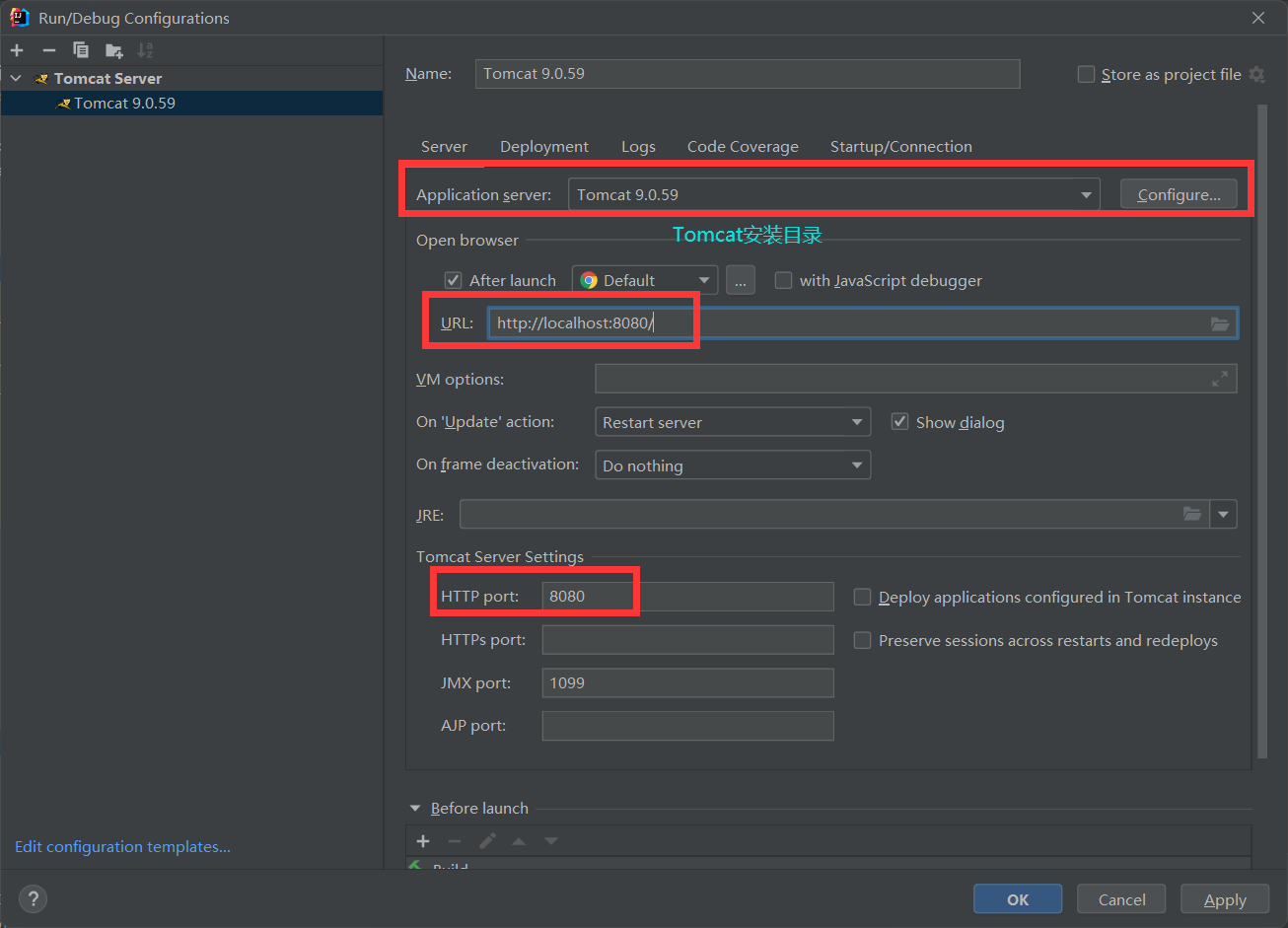The height and width of the screenshot is (928, 1288).
Task: Switch to the Code Coverage tab
Action: [x=743, y=146]
